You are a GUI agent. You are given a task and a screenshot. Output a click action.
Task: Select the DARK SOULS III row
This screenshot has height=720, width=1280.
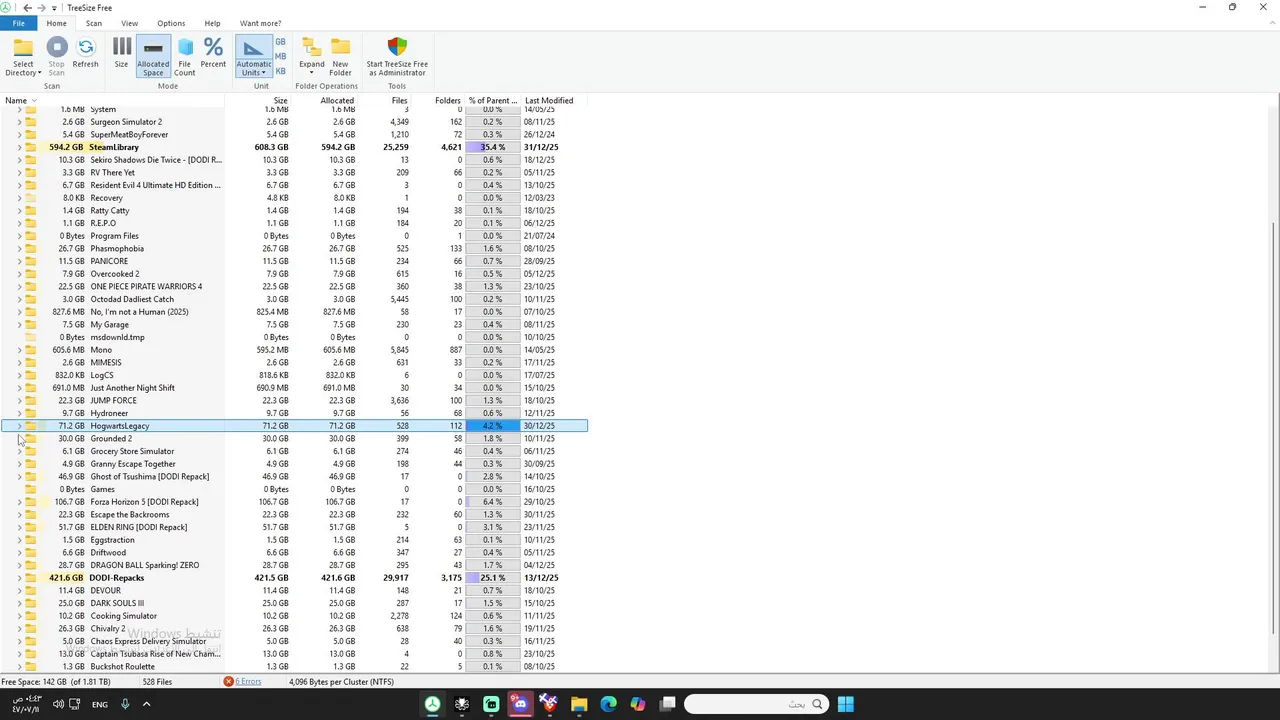point(295,603)
